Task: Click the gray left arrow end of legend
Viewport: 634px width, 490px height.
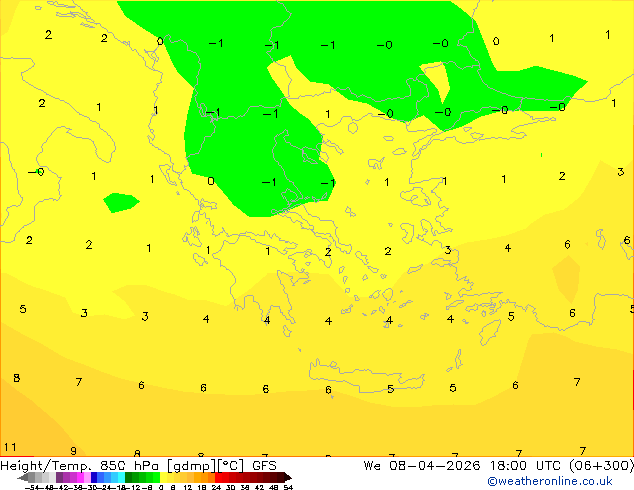Action: tap(23, 477)
